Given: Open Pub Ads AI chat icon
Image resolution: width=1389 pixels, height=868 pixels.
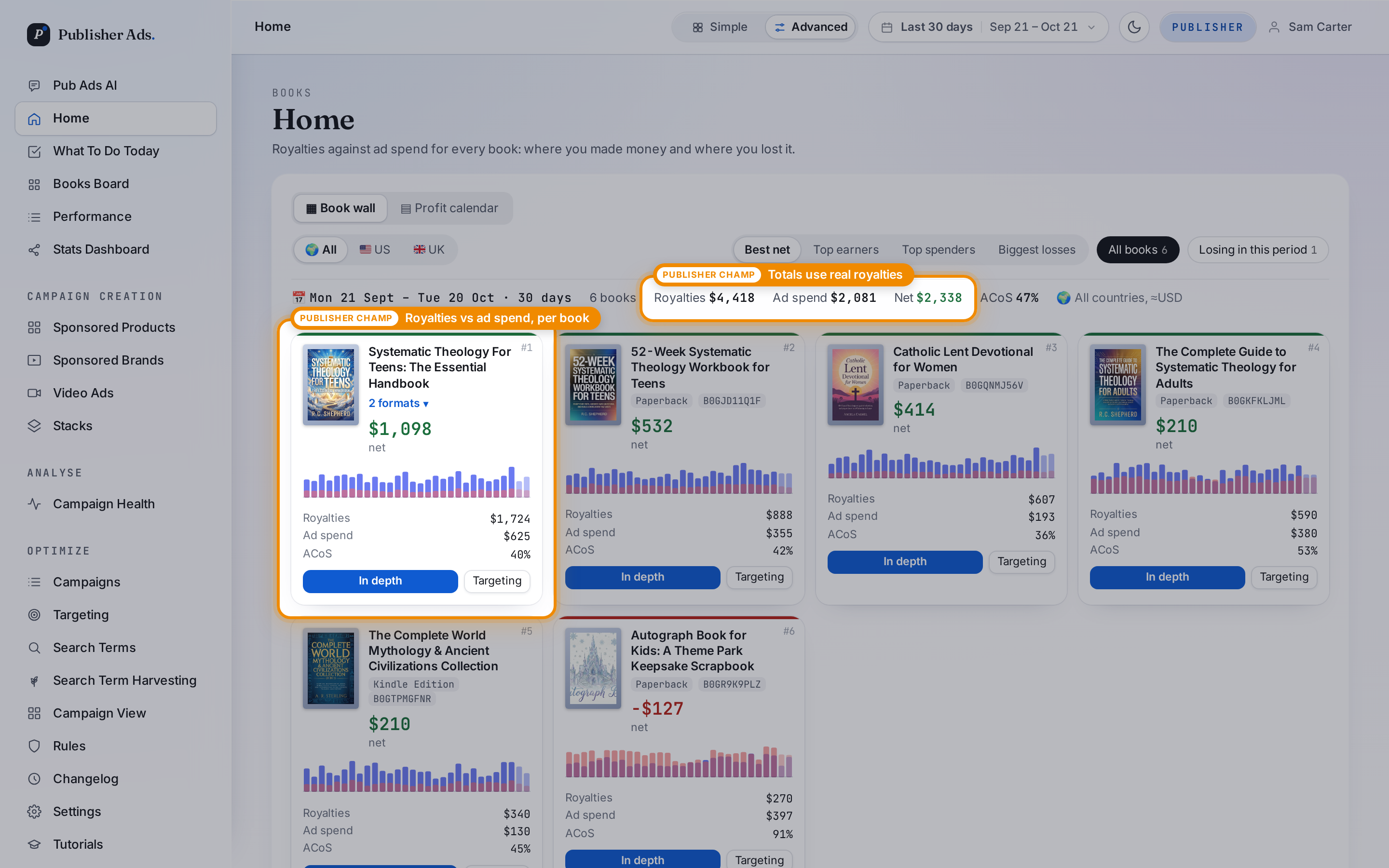Looking at the screenshot, I should pyautogui.click(x=34, y=85).
